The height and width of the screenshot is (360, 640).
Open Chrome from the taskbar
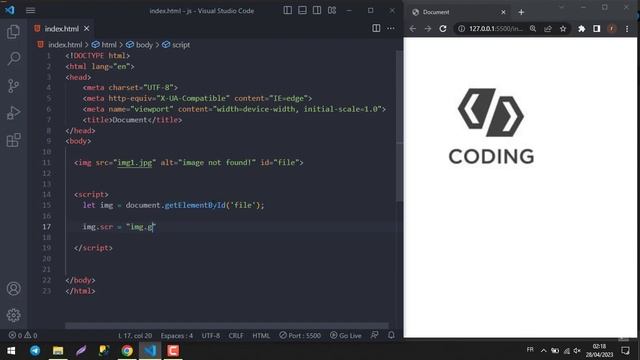click(x=127, y=351)
